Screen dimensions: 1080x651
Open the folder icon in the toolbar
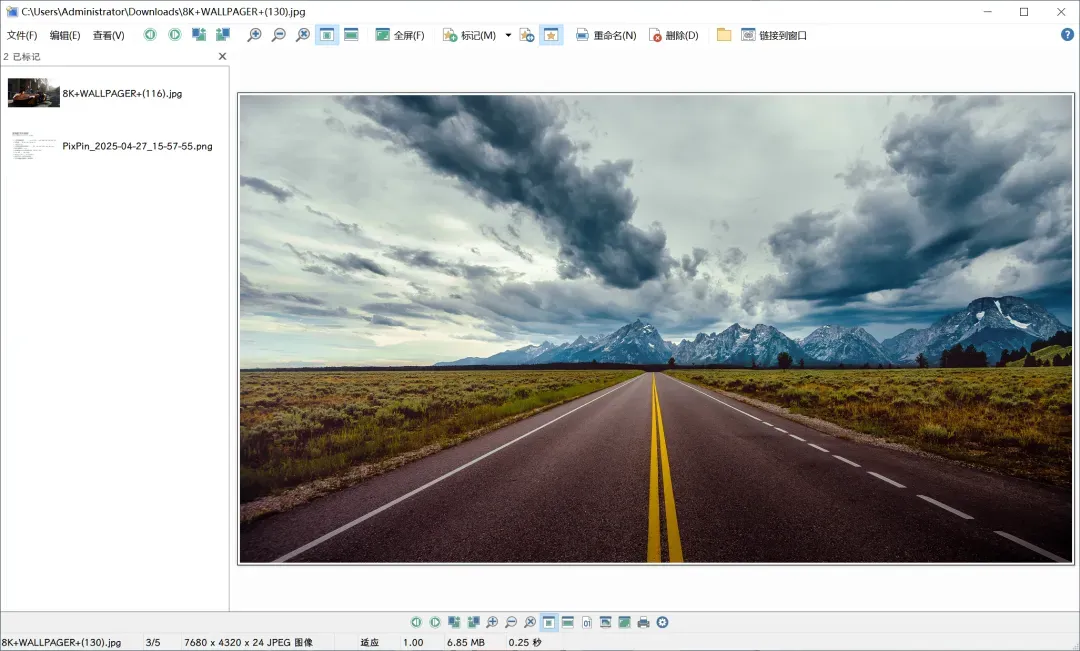[x=723, y=34]
